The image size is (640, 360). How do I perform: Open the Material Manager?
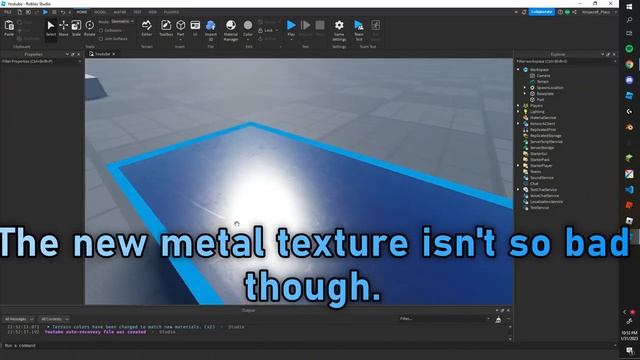pyautogui.click(x=231, y=30)
